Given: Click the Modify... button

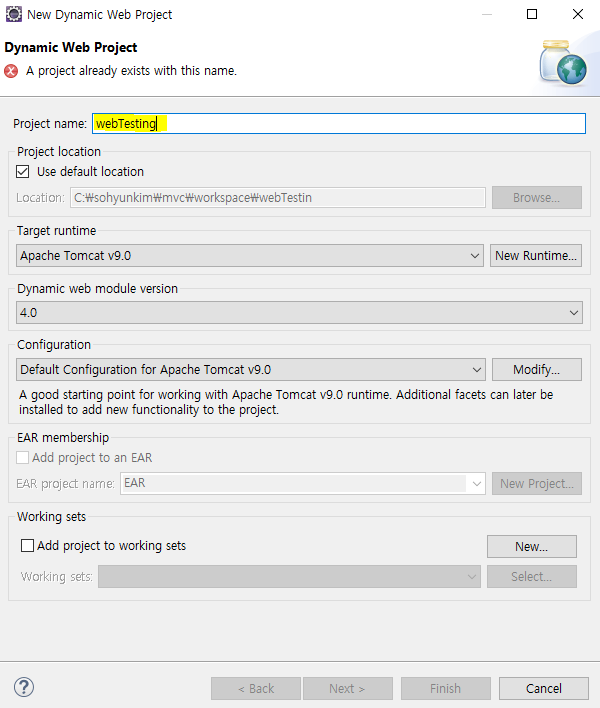Looking at the screenshot, I should coord(537,369).
